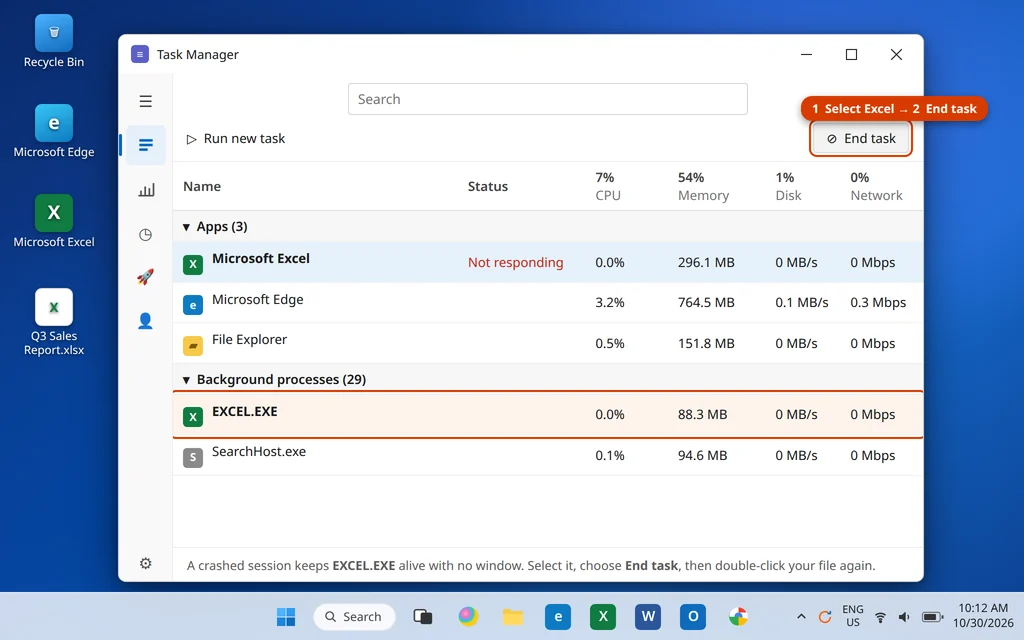This screenshot has width=1024, height=640.
Task: Click the SearchHost.exe process icon
Action: [x=193, y=457]
